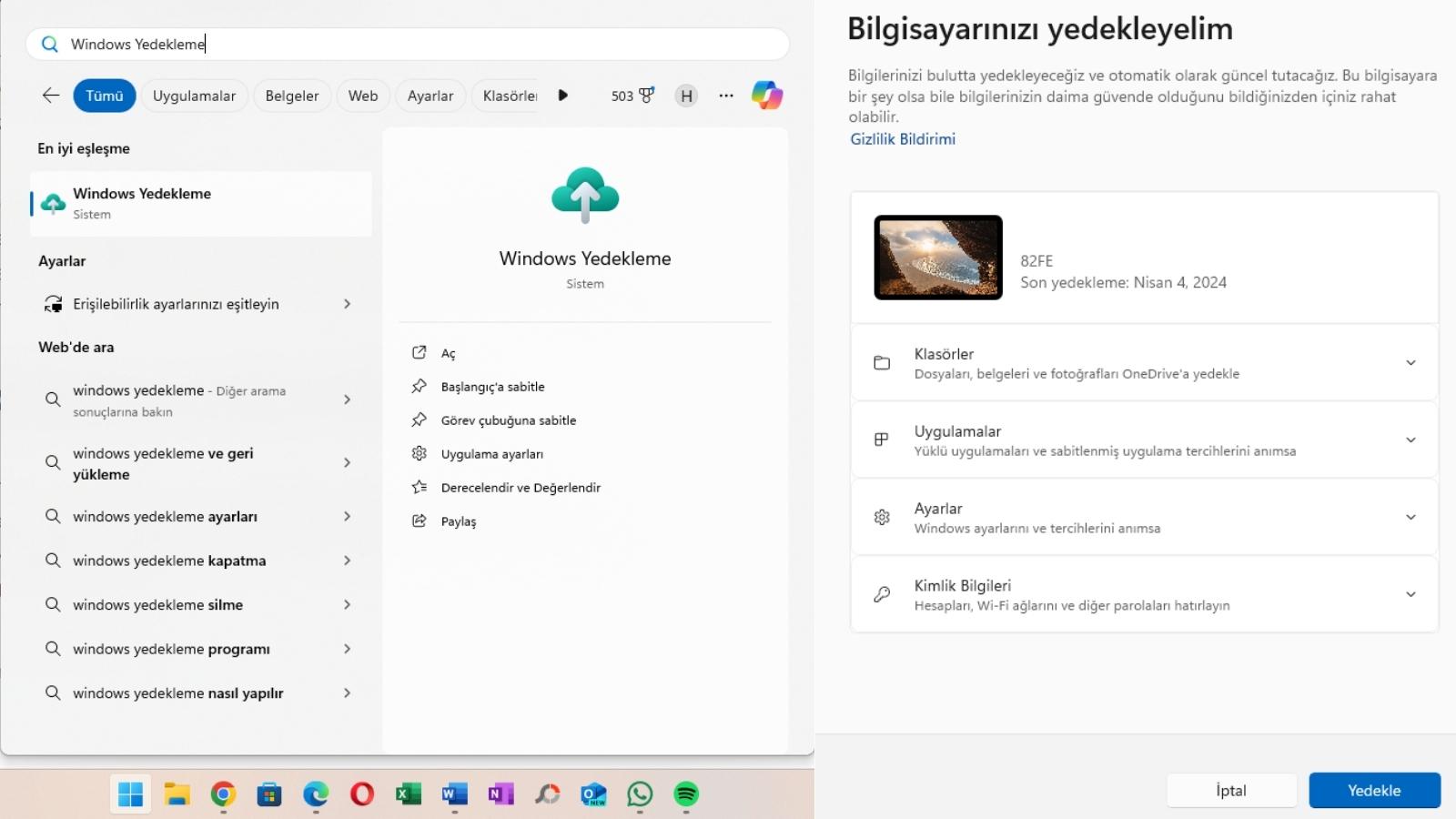Screen dimensions: 1456x819
Task: Open Spotify from the taskbar
Action: tap(686, 794)
